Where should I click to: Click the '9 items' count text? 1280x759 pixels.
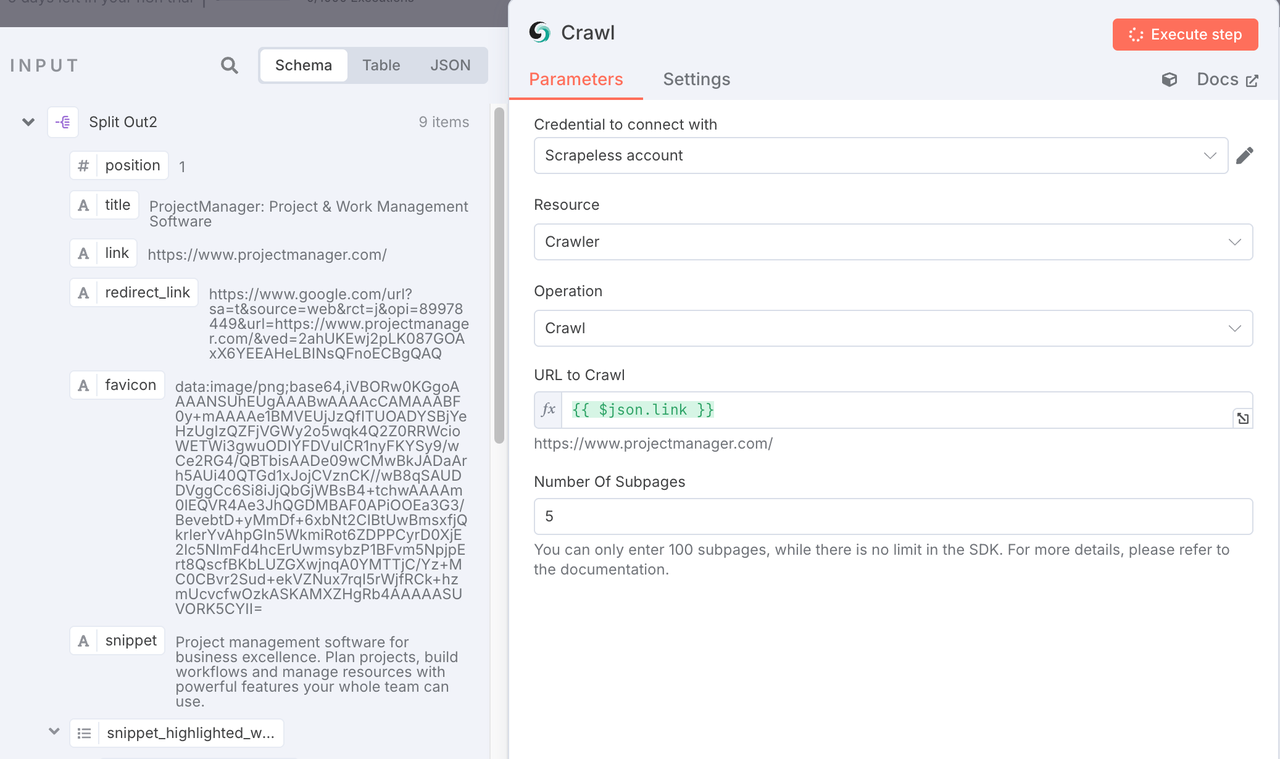click(x=444, y=122)
